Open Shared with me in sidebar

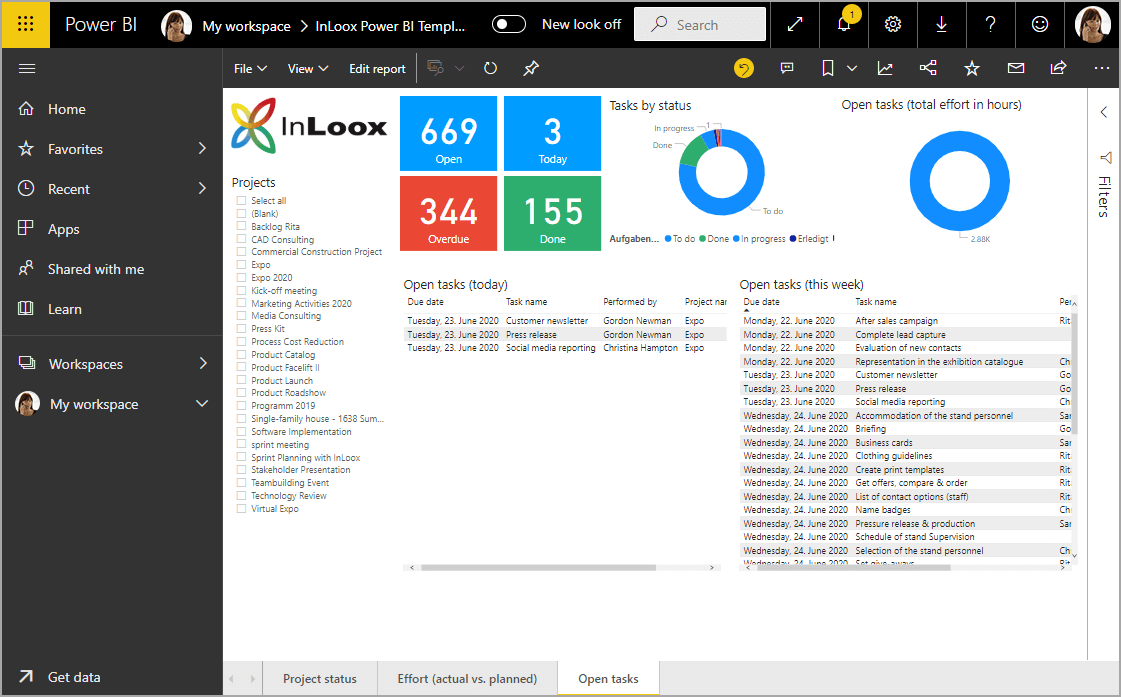click(x=96, y=270)
